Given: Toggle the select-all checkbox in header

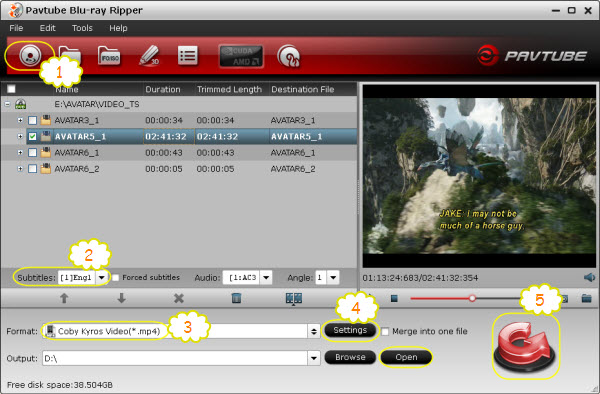Looking at the screenshot, I should (11, 89).
